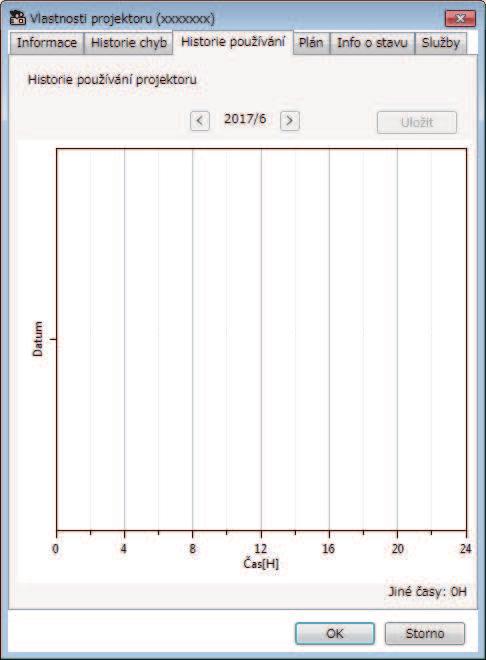Screen dimensions: 486x660
Task: Click the 8 hour axis label
Action: [x=192, y=548]
